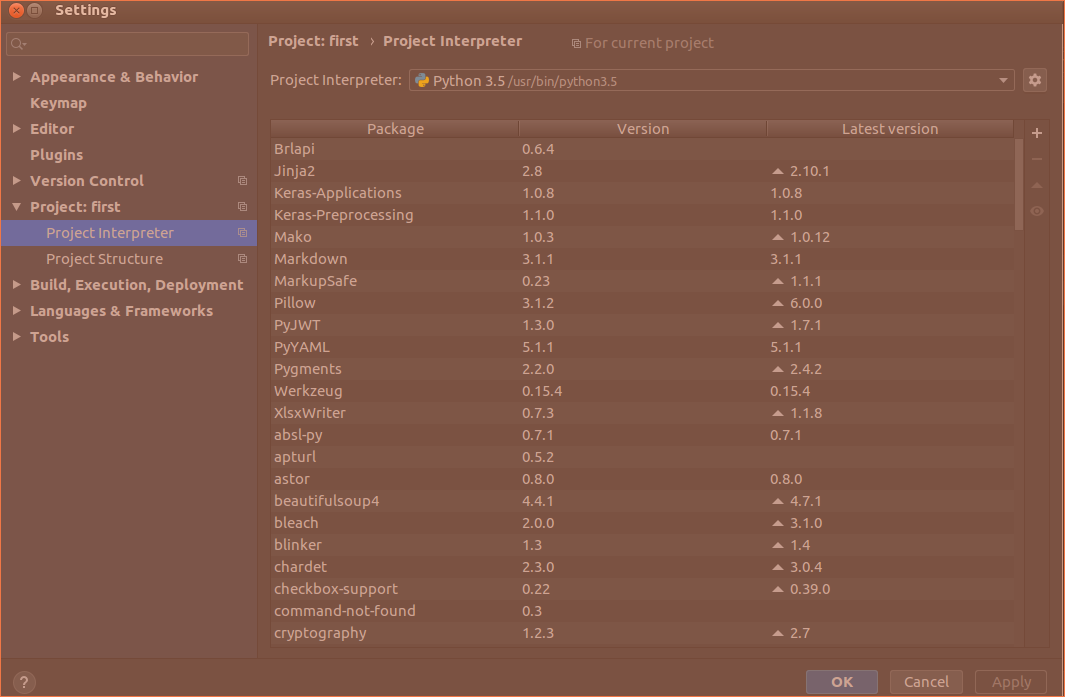
Task: Click the package list vertical scrollbar
Action: coord(1019,185)
